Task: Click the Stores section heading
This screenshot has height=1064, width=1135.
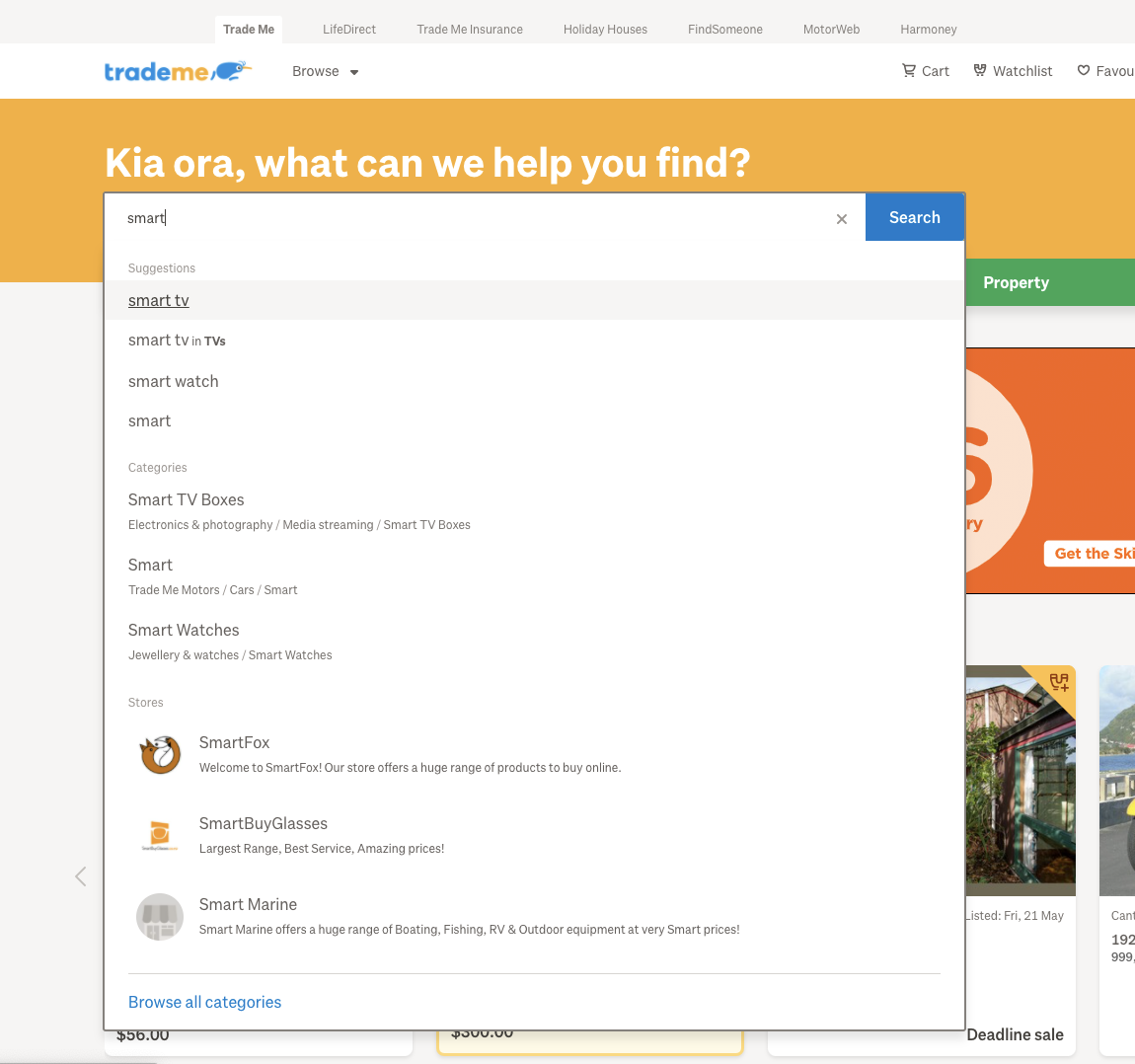Action: [145, 702]
